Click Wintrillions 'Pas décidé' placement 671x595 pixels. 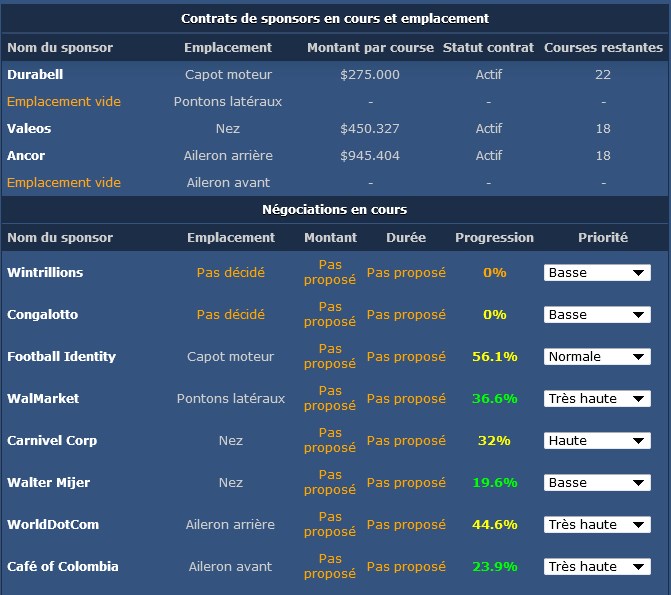tap(231, 273)
